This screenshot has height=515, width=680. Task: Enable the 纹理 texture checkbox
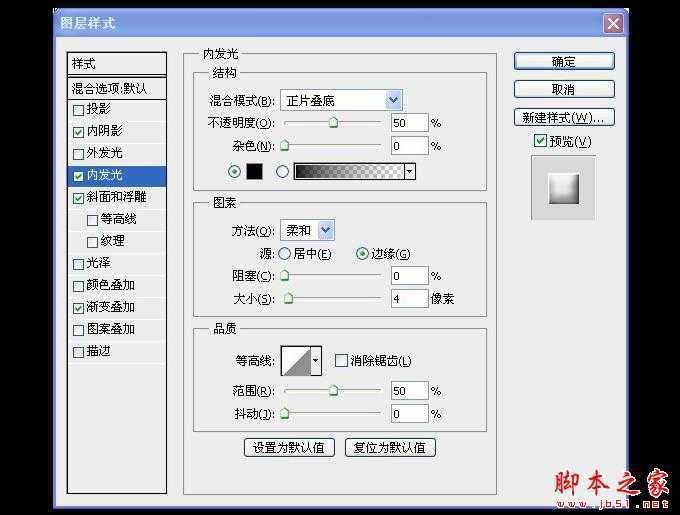[x=92, y=242]
